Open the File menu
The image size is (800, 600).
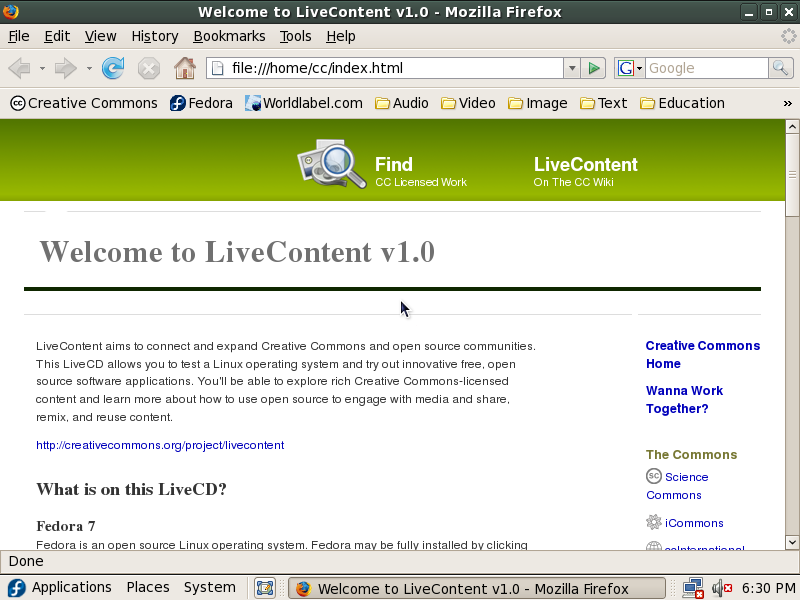click(x=19, y=36)
